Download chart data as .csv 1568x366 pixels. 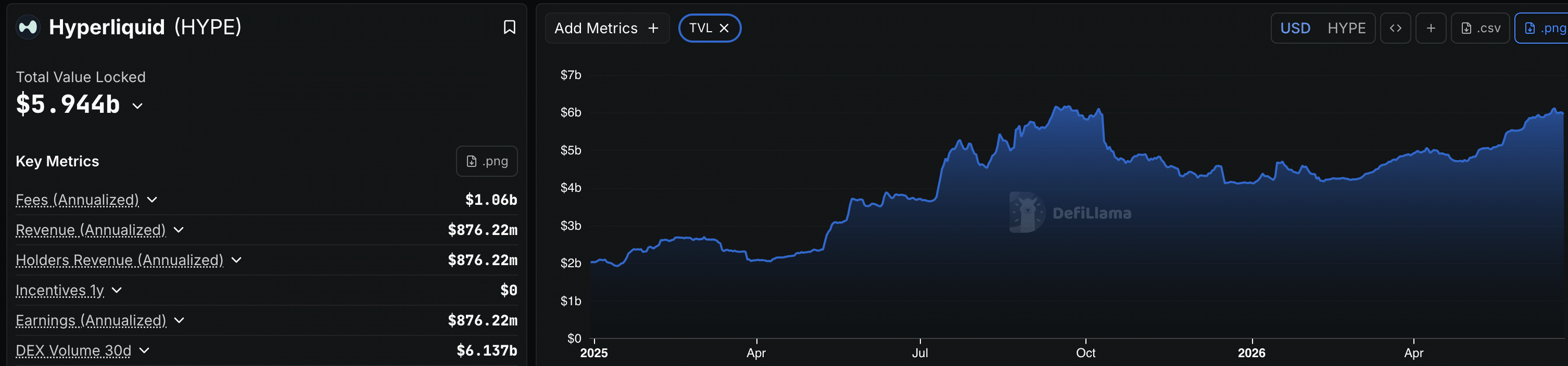click(1481, 28)
